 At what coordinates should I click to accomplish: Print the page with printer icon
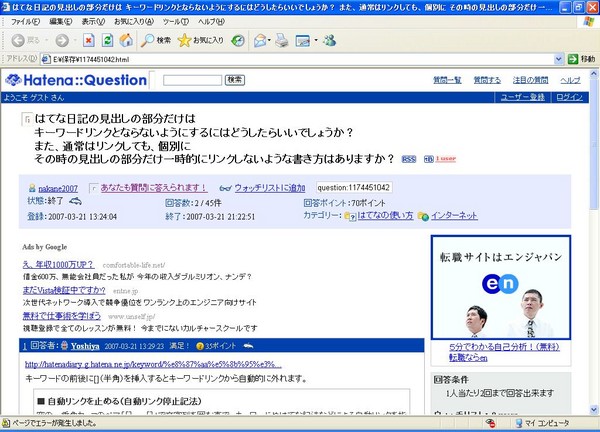point(282,40)
